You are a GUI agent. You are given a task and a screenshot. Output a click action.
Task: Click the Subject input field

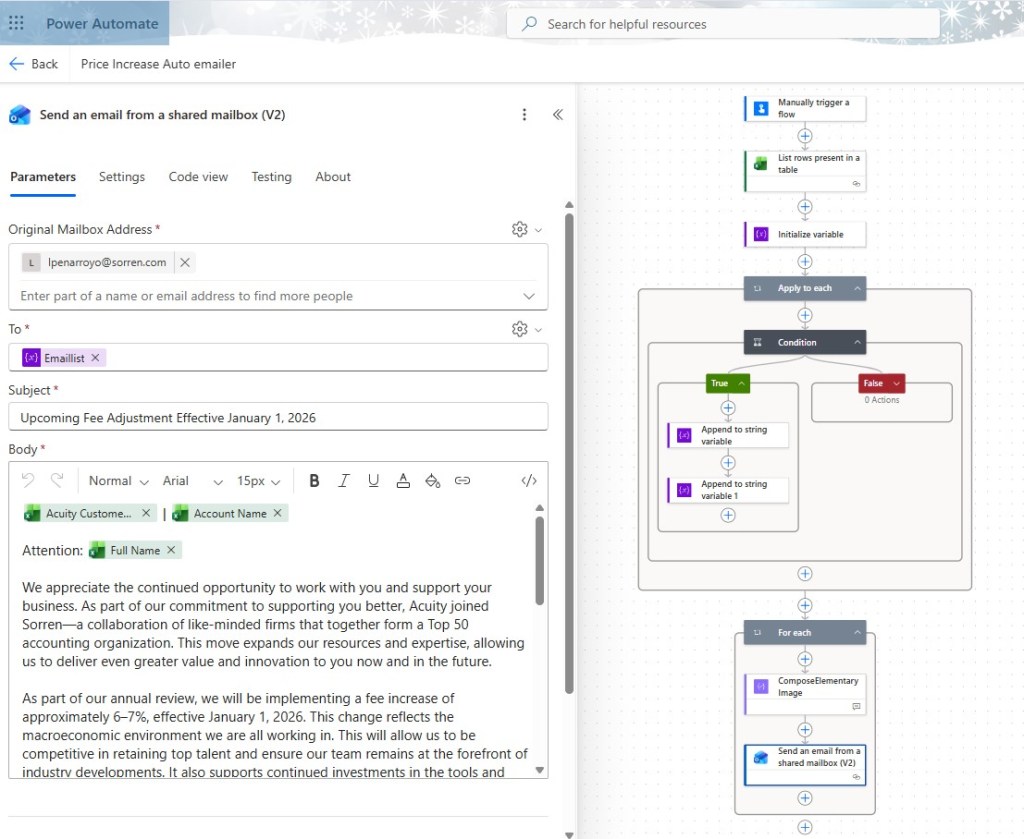click(x=278, y=417)
